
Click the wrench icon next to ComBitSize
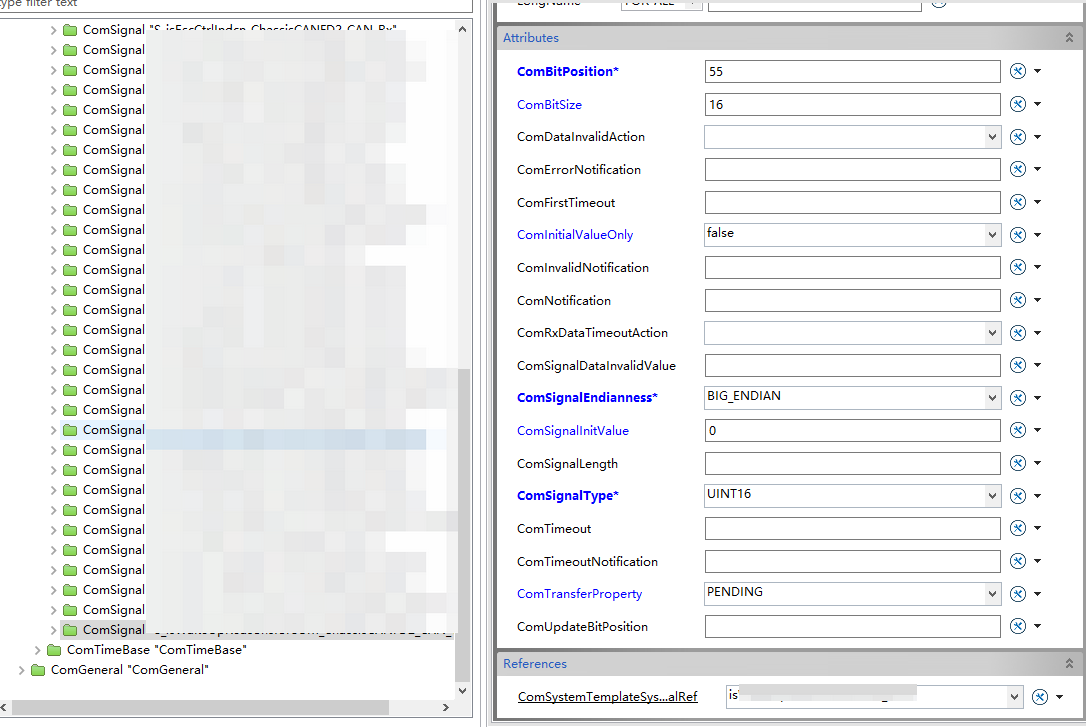pos(1018,104)
